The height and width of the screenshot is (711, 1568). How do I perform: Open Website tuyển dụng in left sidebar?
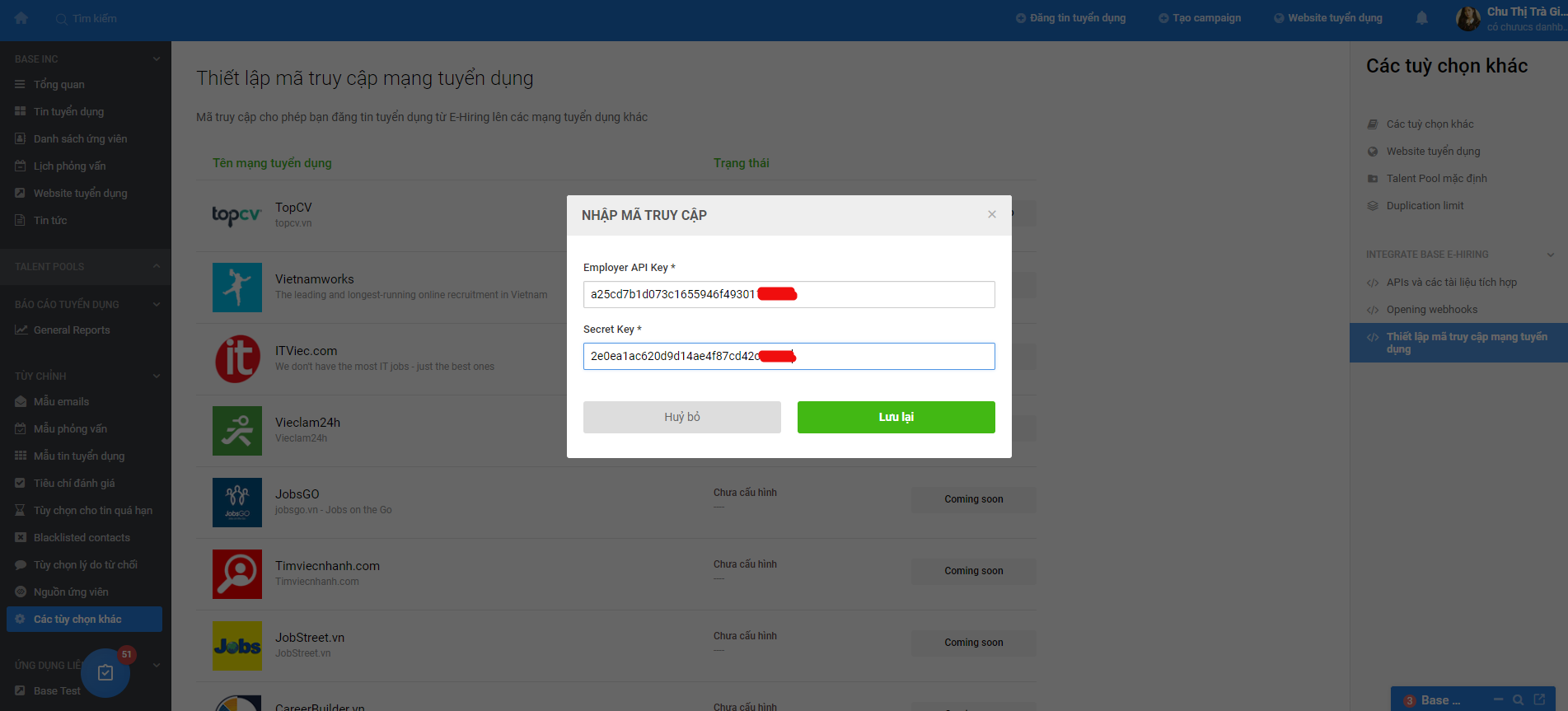coord(81,193)
